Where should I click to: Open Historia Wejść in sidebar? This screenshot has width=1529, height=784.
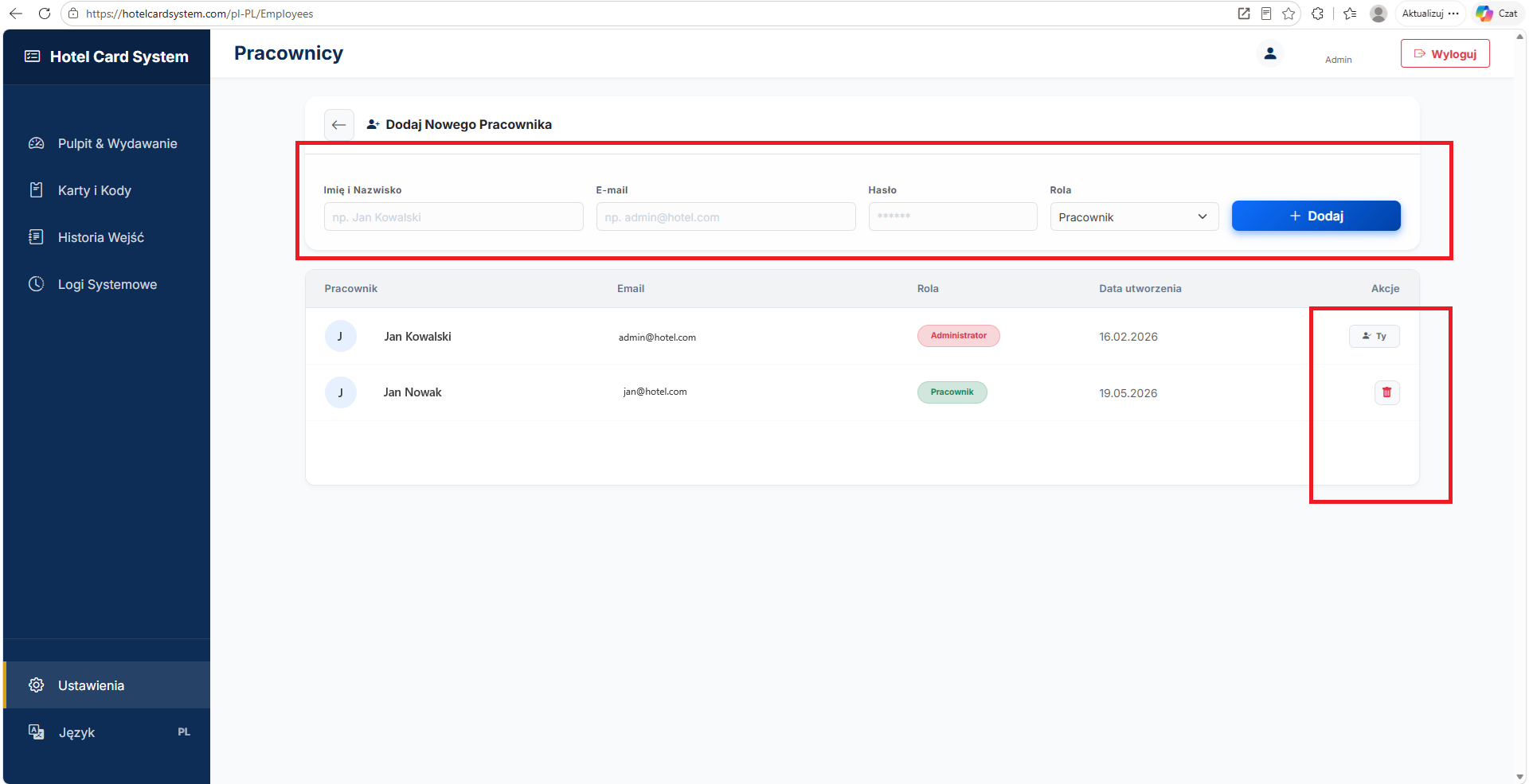coord(107,237)
